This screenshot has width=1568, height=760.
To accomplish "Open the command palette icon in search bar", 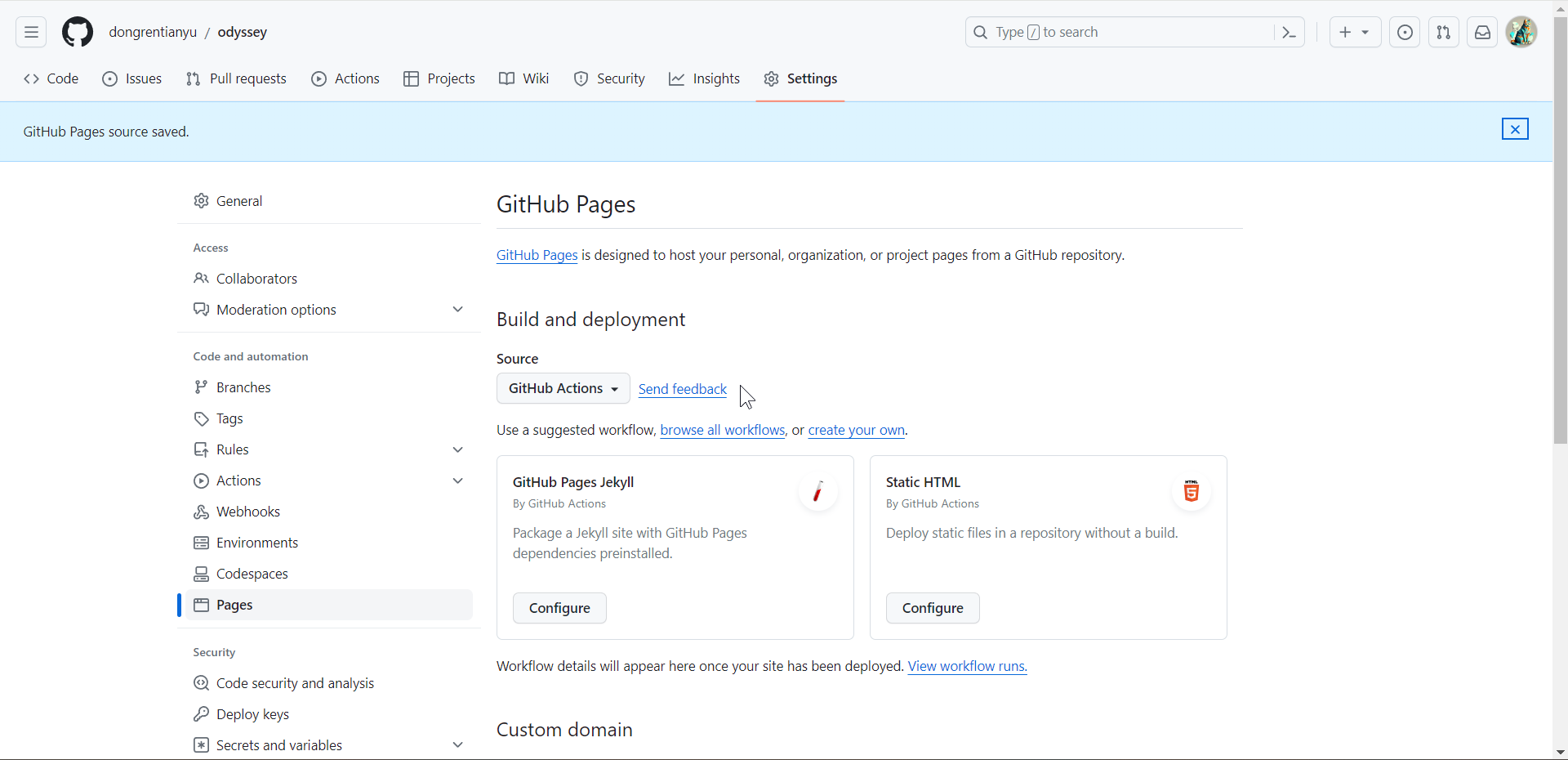I will click(x=1289, y=33).
